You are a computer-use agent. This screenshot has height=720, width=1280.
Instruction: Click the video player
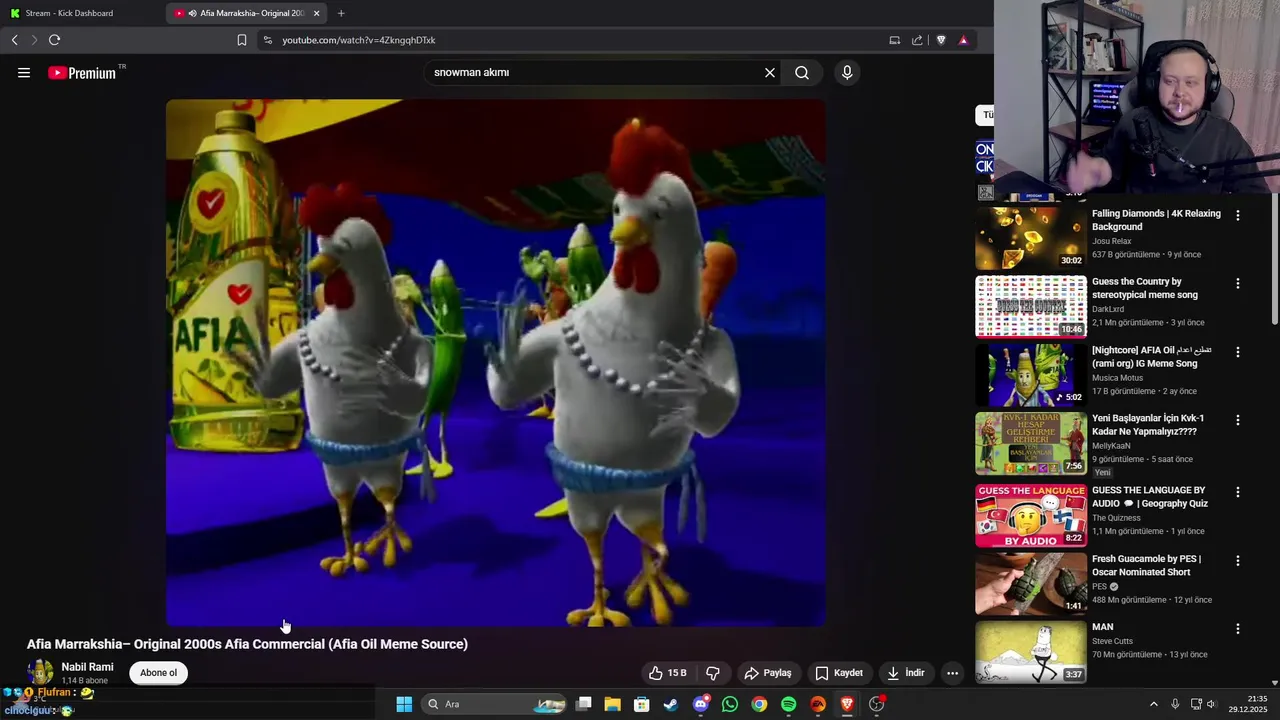tap(496, 362)
